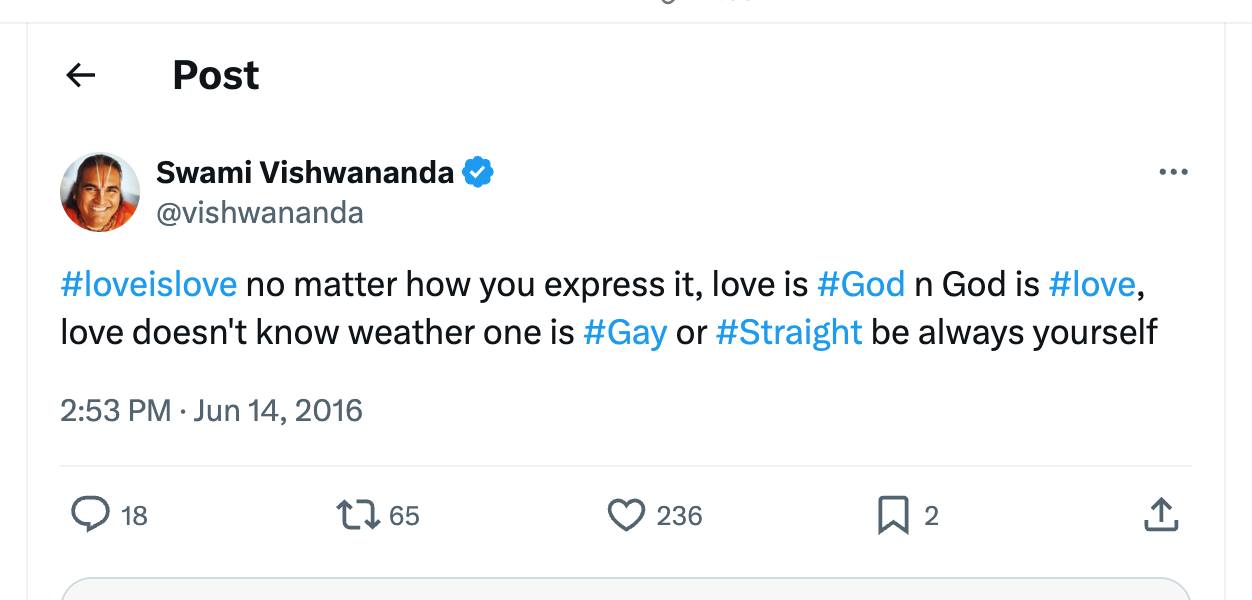The width and height of the screenshot is (1252, 600).
Task: Open the #Gay hashtag
Action: pyautogui.click(x=624, y=332)
